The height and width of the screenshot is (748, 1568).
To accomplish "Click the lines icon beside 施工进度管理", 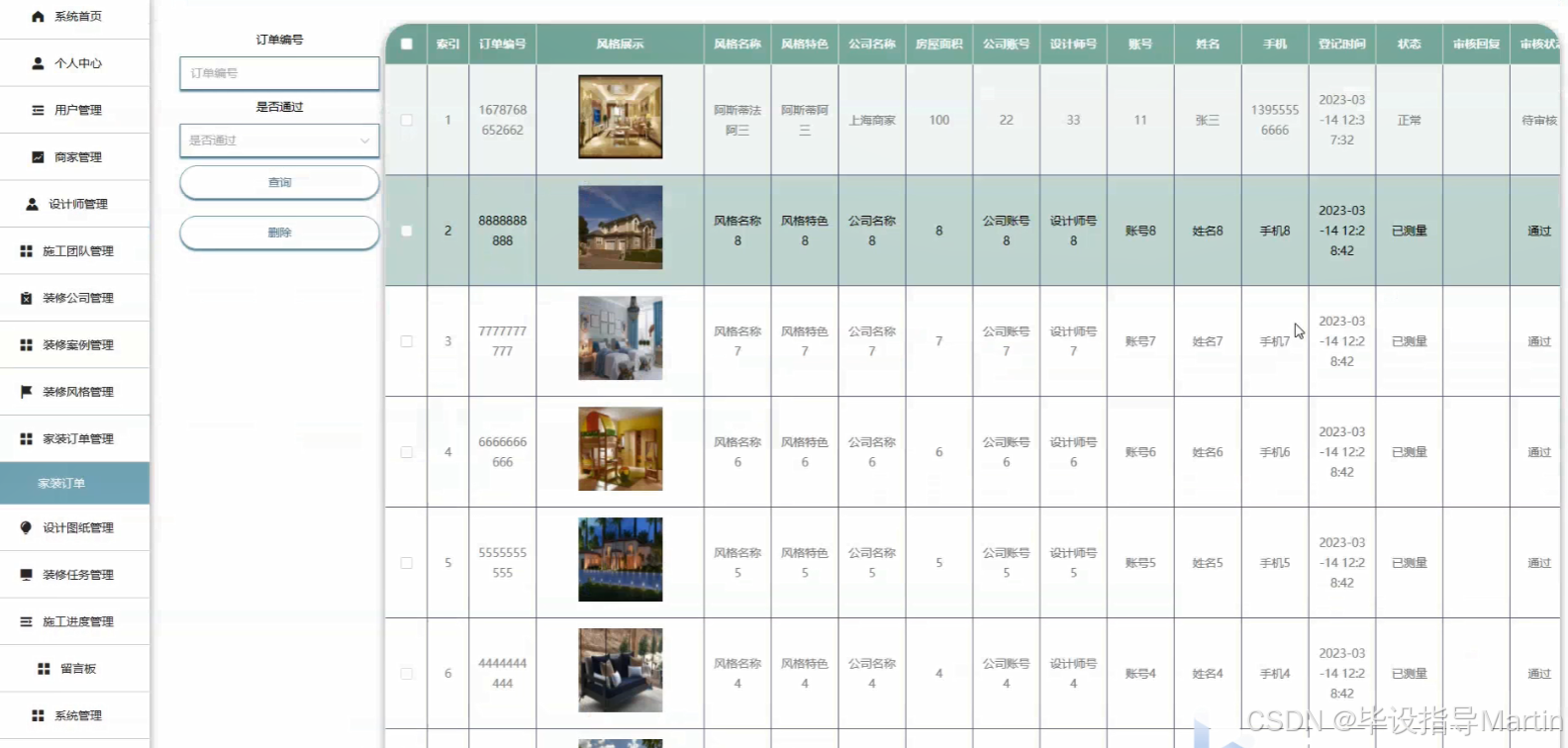I will [x=26, y=621].
